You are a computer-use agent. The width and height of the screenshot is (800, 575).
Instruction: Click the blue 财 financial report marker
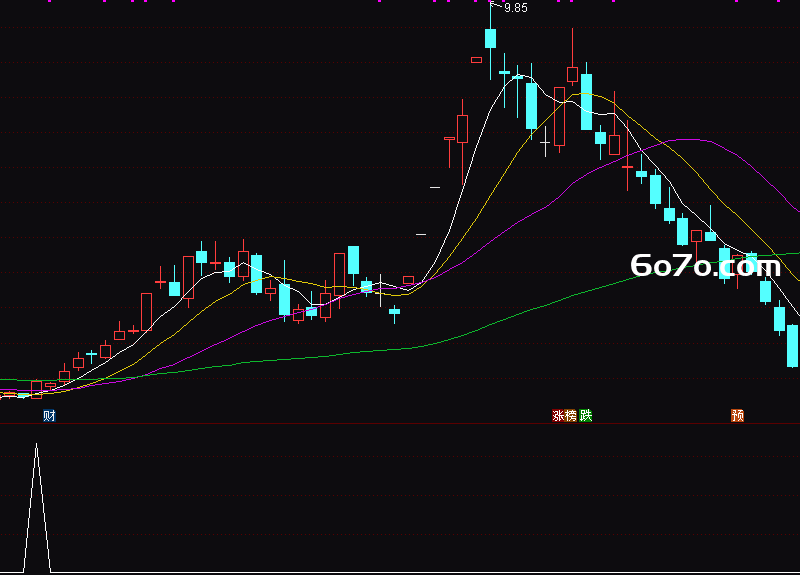click(49, 416)
